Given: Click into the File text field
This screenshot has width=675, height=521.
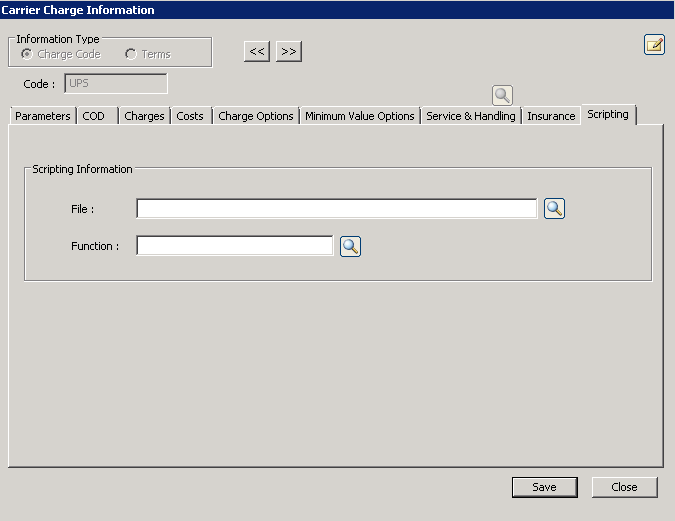Looking at the screenshot, I should point(336,208).
